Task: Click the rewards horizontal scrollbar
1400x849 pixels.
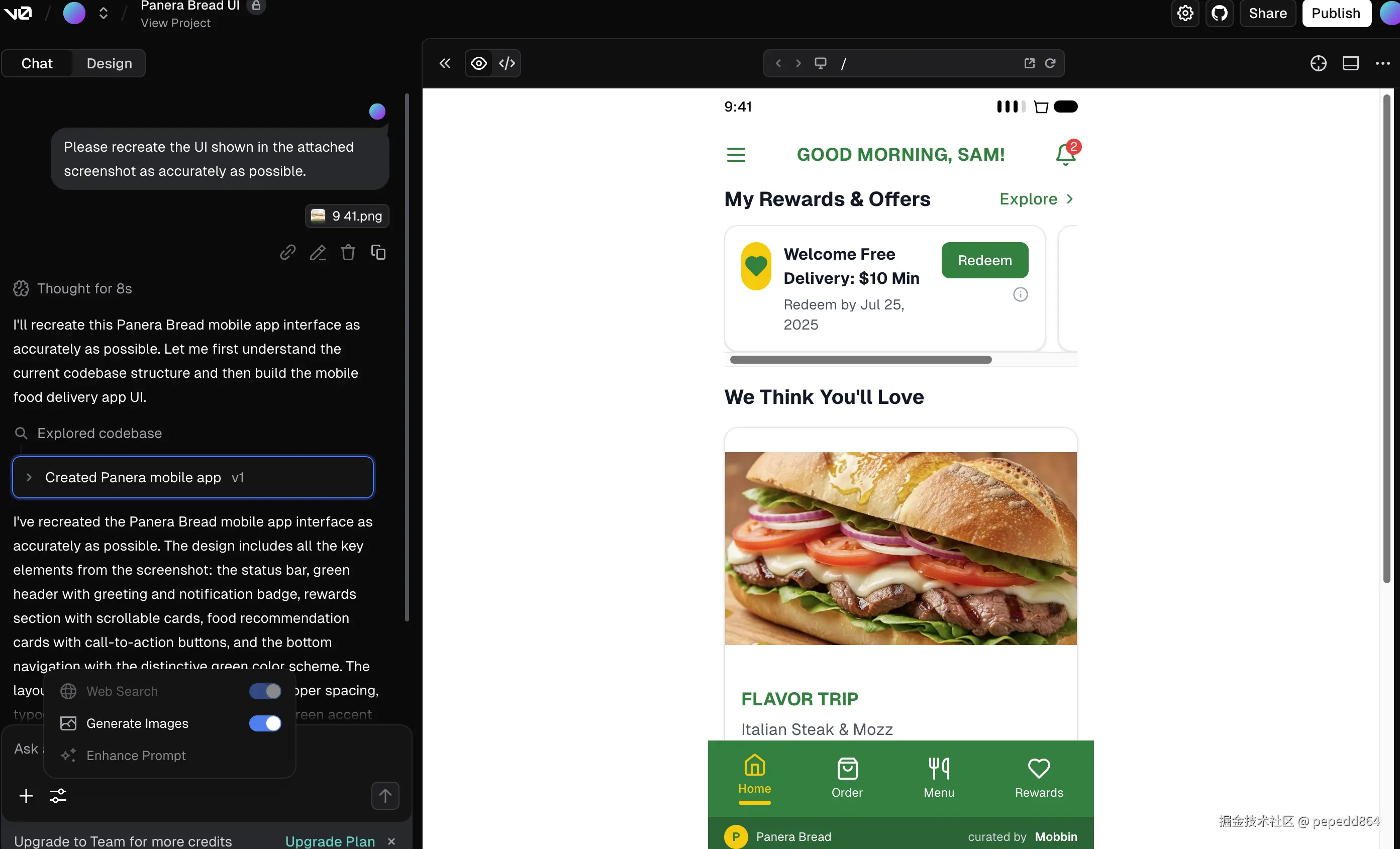Action: point(860,360)
